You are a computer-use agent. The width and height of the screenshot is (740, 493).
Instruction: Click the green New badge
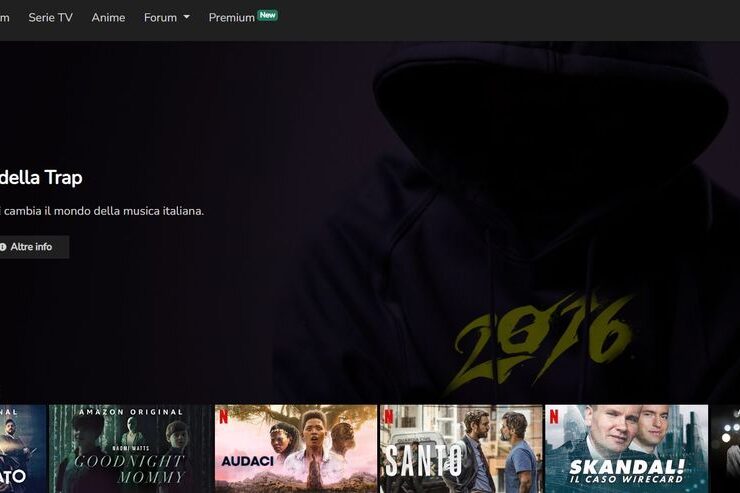pyautogui.click(x=268, y=15)
